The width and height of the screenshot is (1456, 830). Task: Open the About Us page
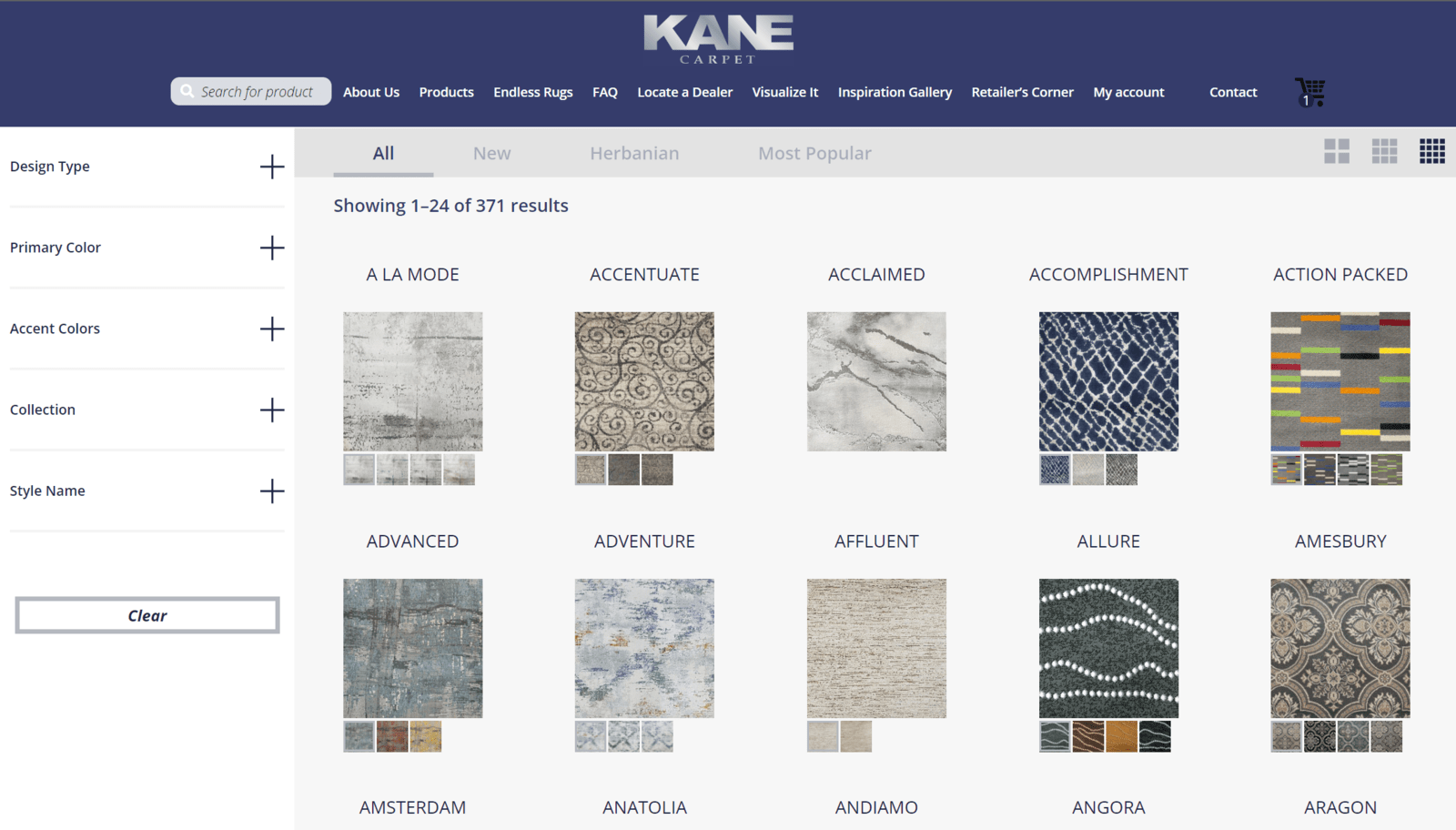(x=371, y=92)
